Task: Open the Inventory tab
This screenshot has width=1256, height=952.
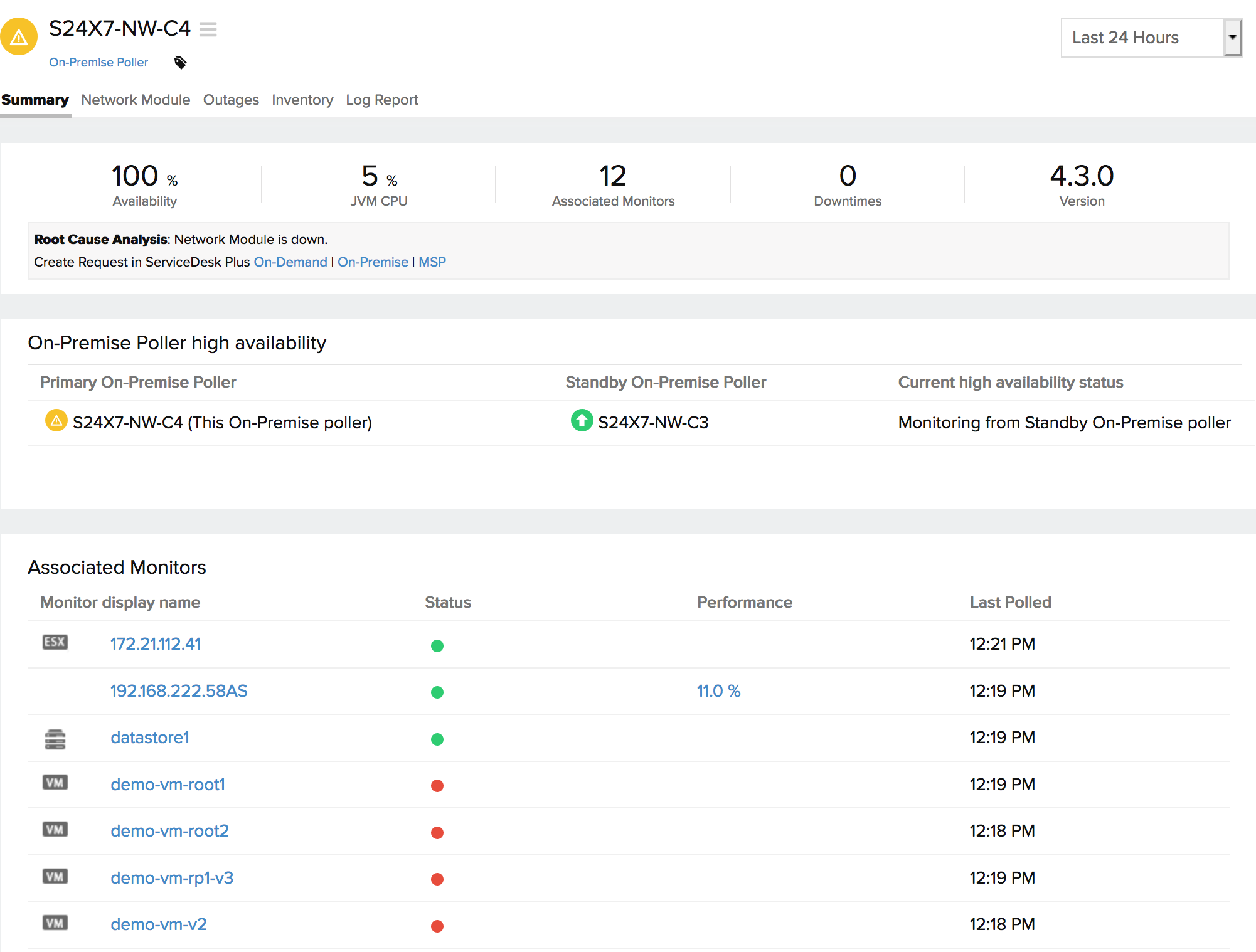Action: (x=302, y=100)
